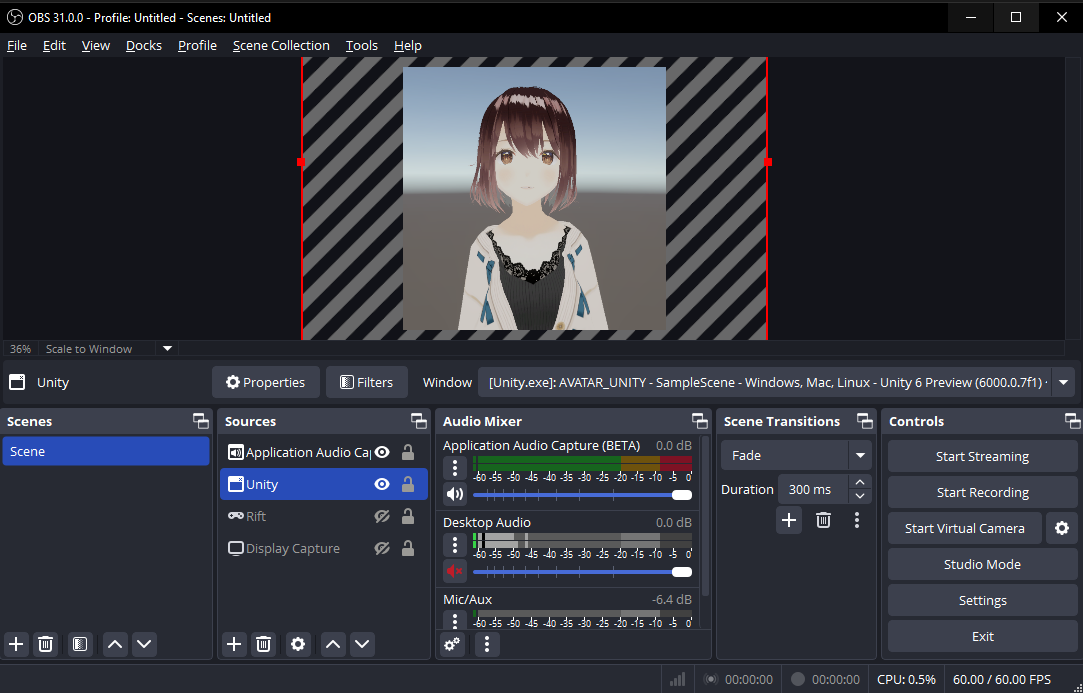This screenshot has width=1083, height=693.
Task: Open the Tools menu
Action: (362, 46)
